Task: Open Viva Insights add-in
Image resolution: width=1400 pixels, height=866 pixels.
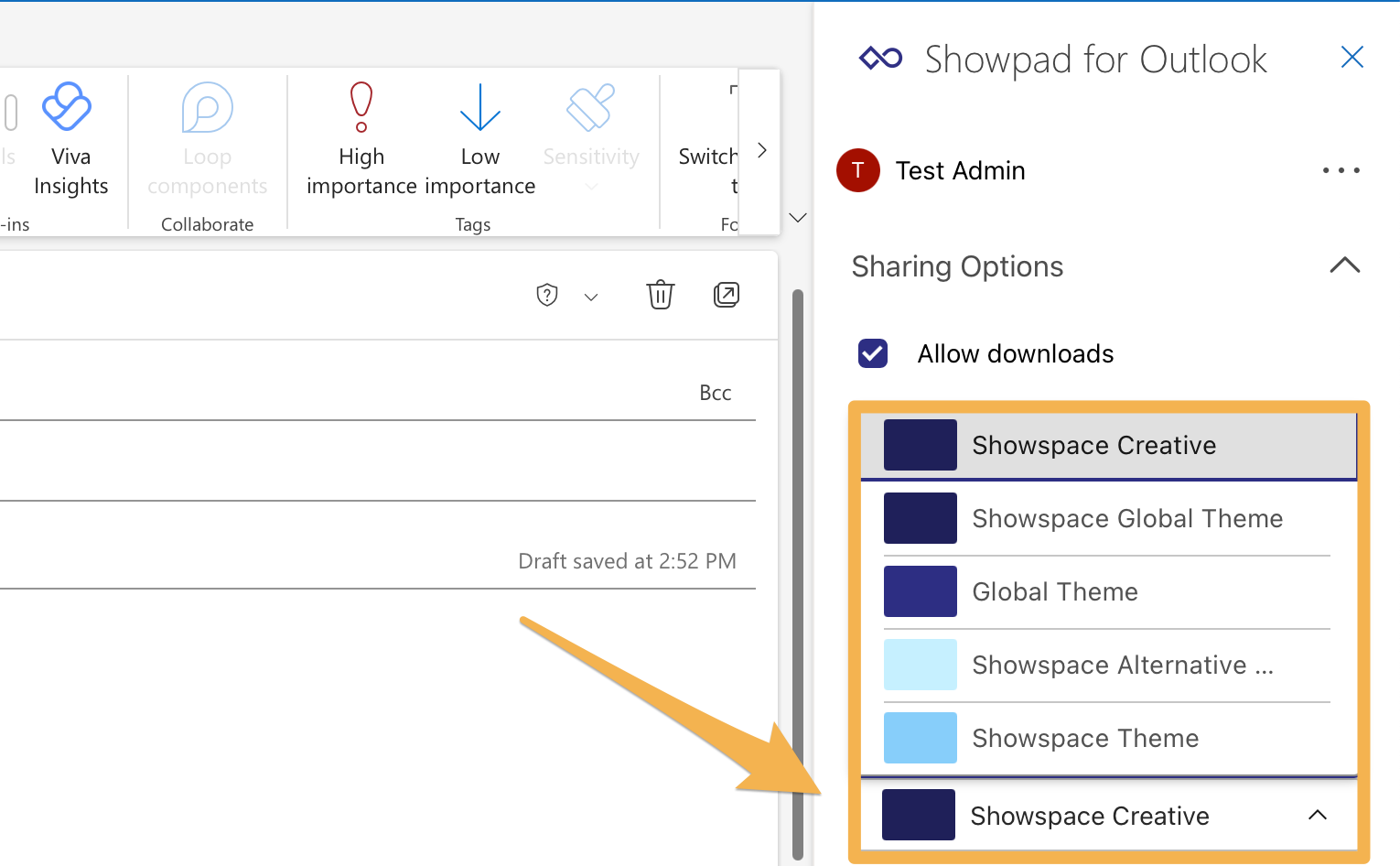Action: coord(70,140)
